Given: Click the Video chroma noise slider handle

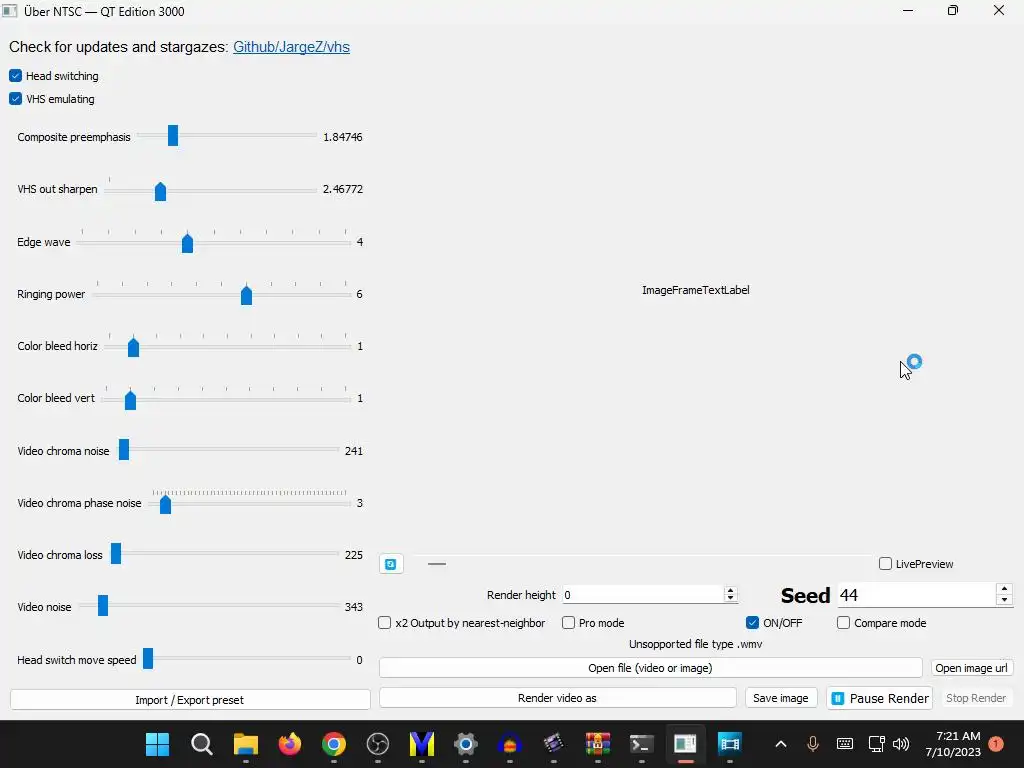Looking at the screenshot, I should point(123,449).
